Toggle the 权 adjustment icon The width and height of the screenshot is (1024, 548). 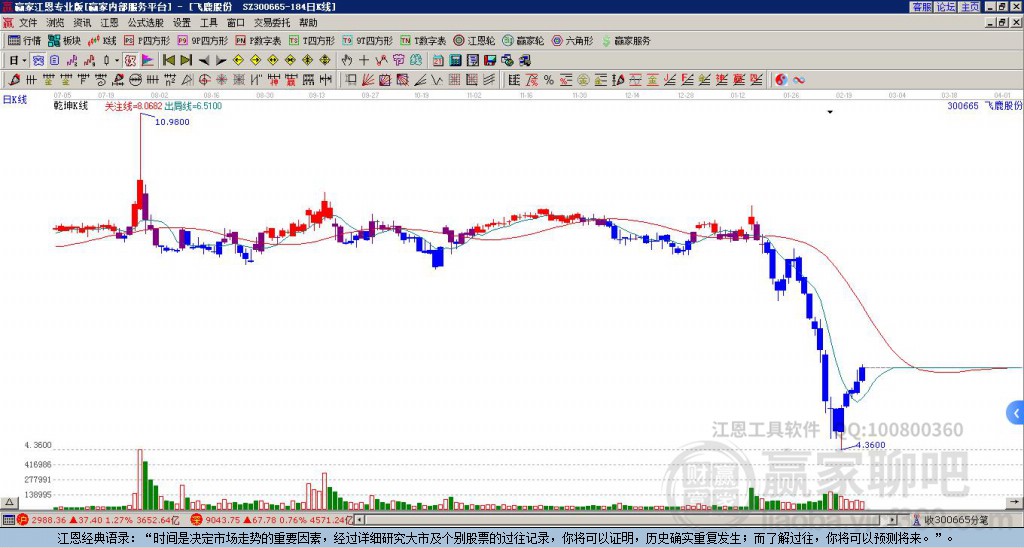point(130,61)
